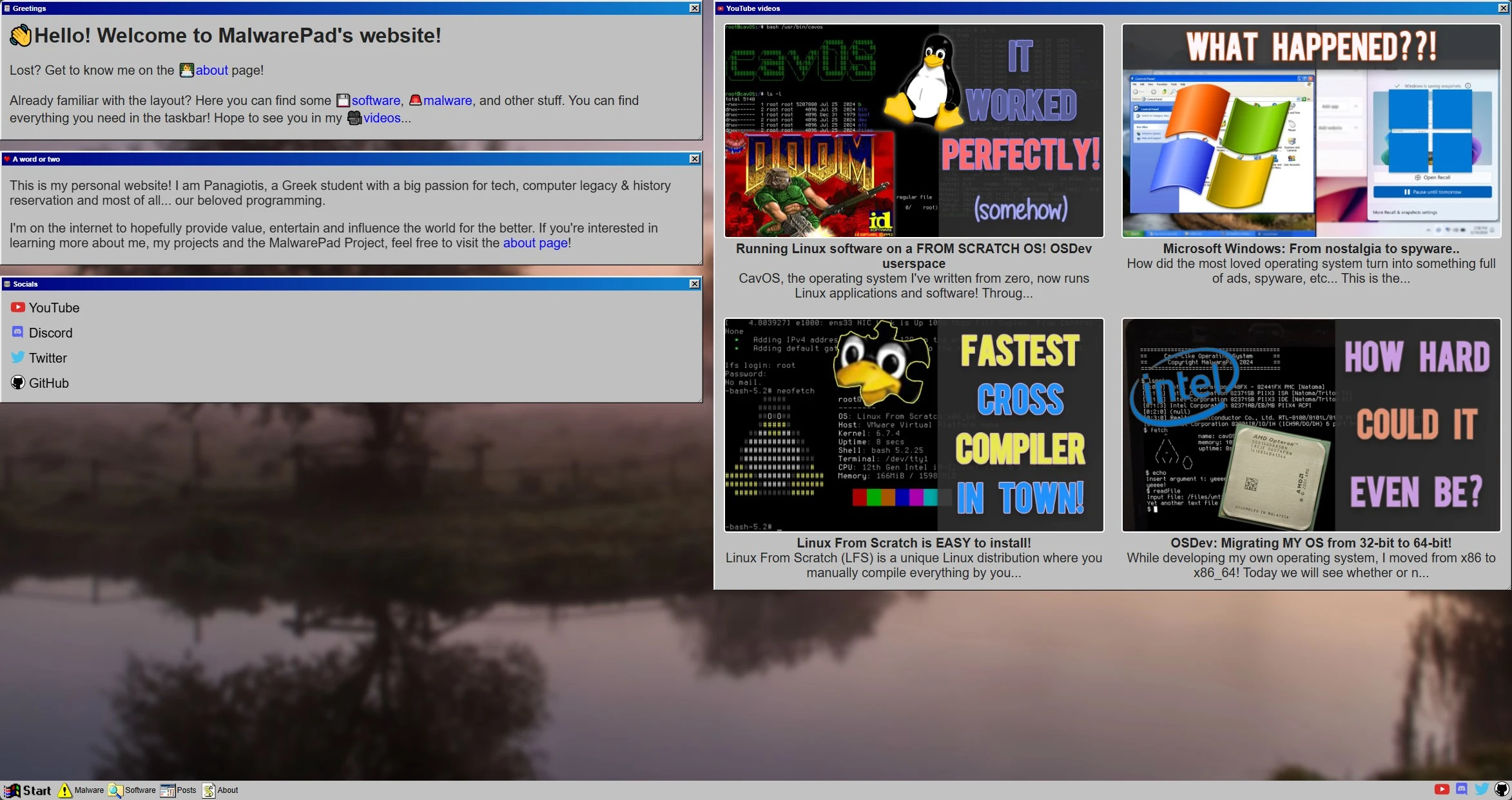Open GitHub link in Socials window
The width and height of the screenshot is (1512, 800).
click(x=48, y=383)
